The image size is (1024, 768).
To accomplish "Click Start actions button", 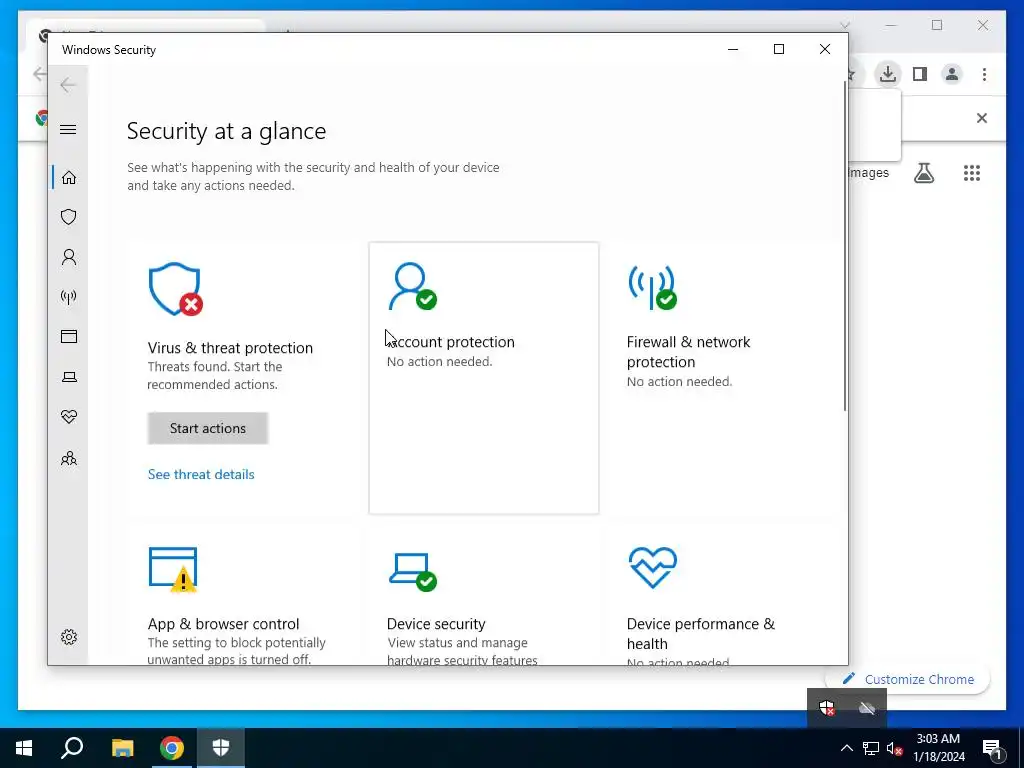I will pos(208,428).
